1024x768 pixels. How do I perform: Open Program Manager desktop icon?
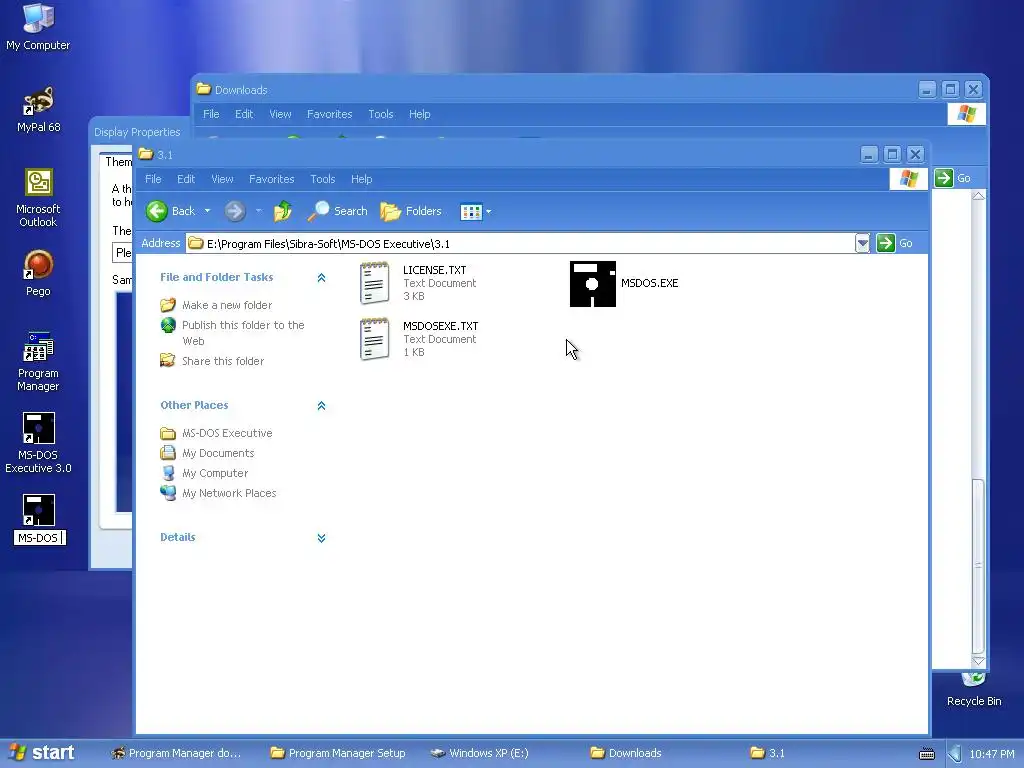[x=38, y=361]
